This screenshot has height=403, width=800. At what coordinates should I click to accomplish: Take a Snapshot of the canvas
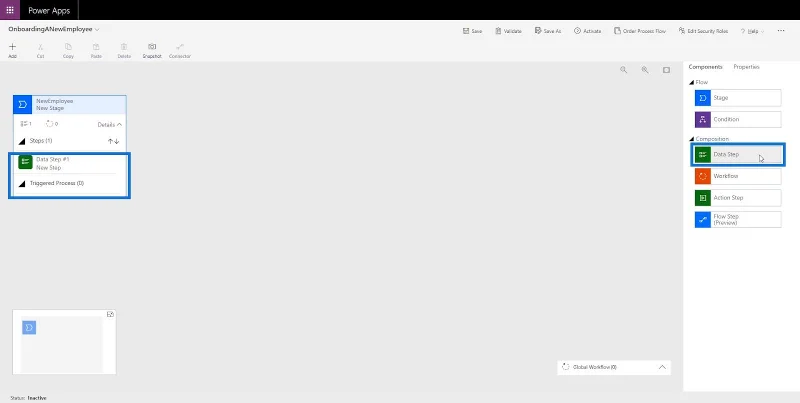(152, 51)
